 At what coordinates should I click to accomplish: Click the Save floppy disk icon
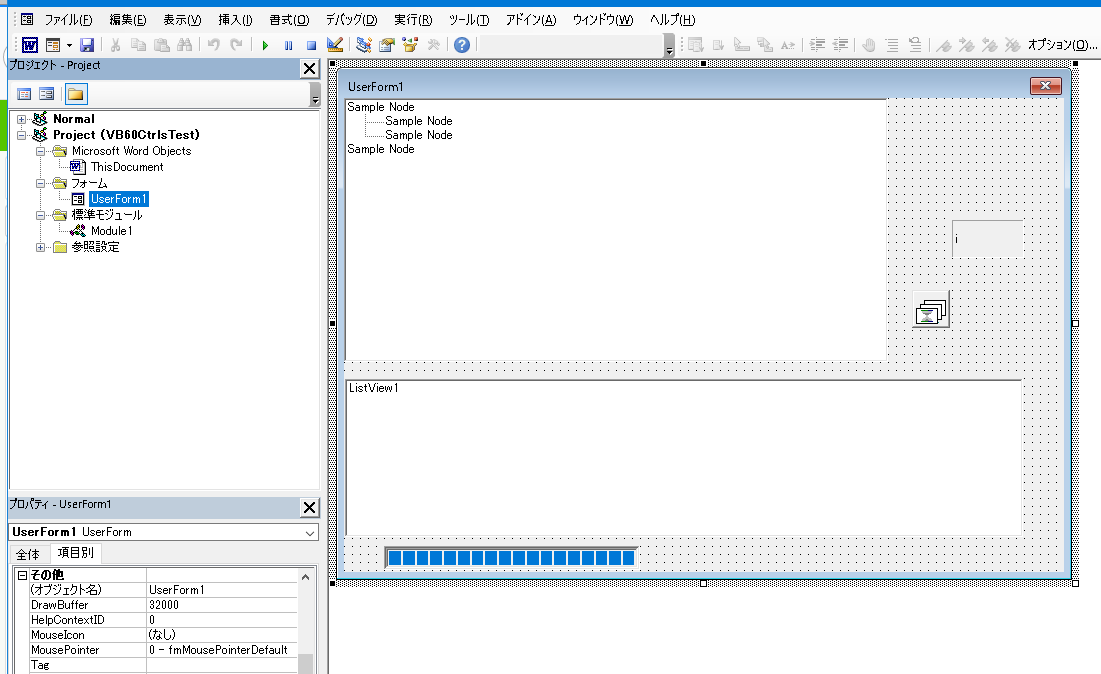click(87, 45)
